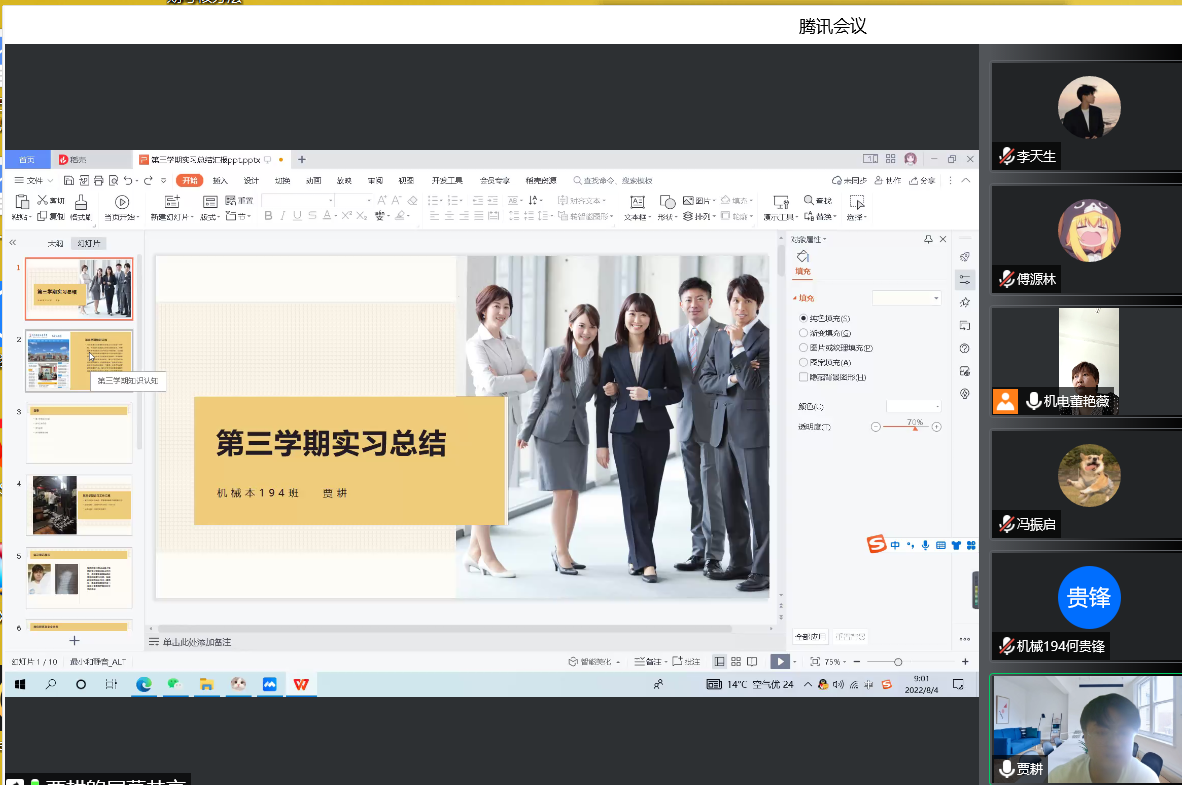The image size is (1182, 785).
Task: Expand the color (颜色) picker dropdown
Action: click(x=914, y=406)
